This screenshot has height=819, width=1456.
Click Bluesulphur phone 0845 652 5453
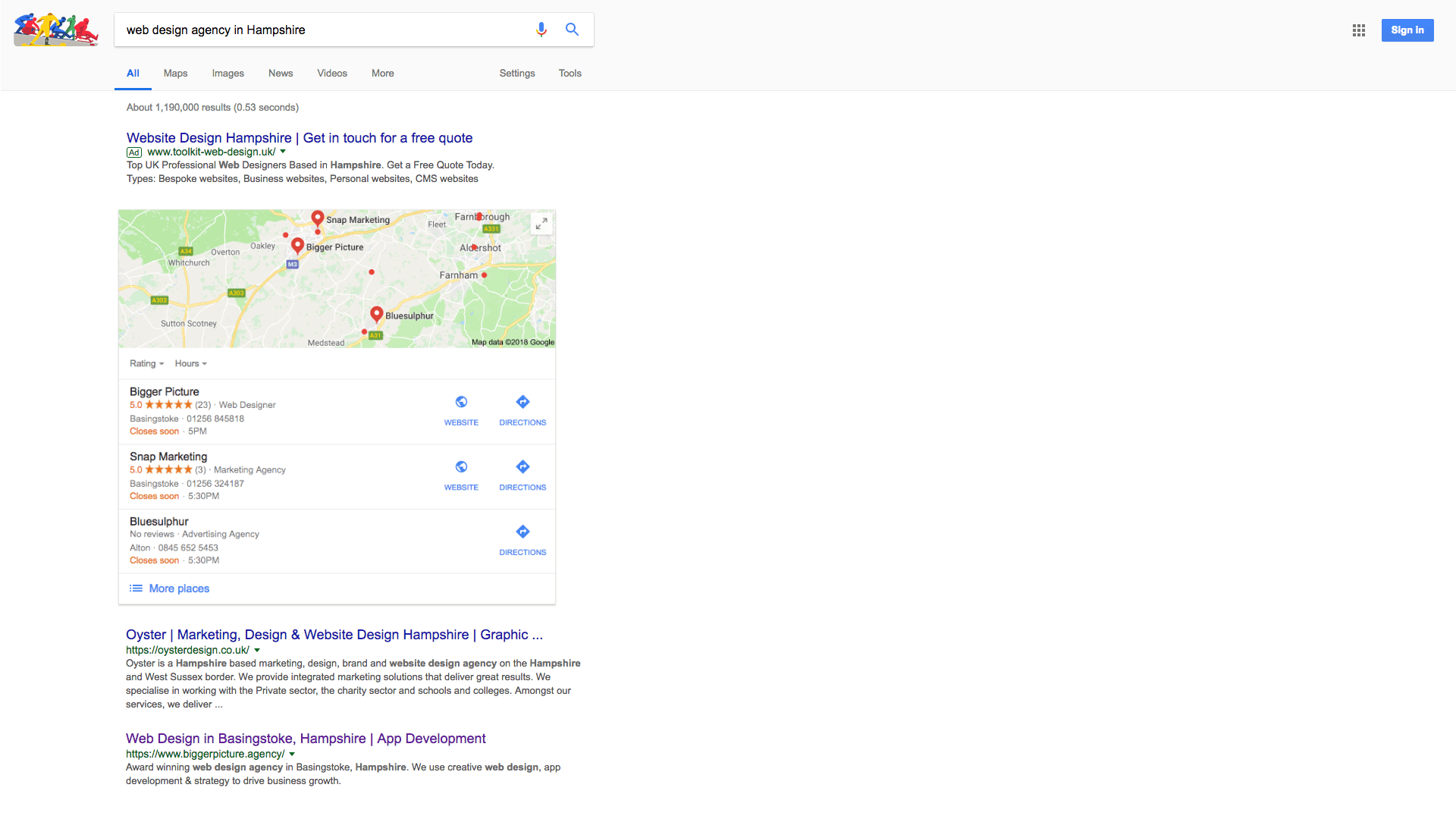(188, 548)
